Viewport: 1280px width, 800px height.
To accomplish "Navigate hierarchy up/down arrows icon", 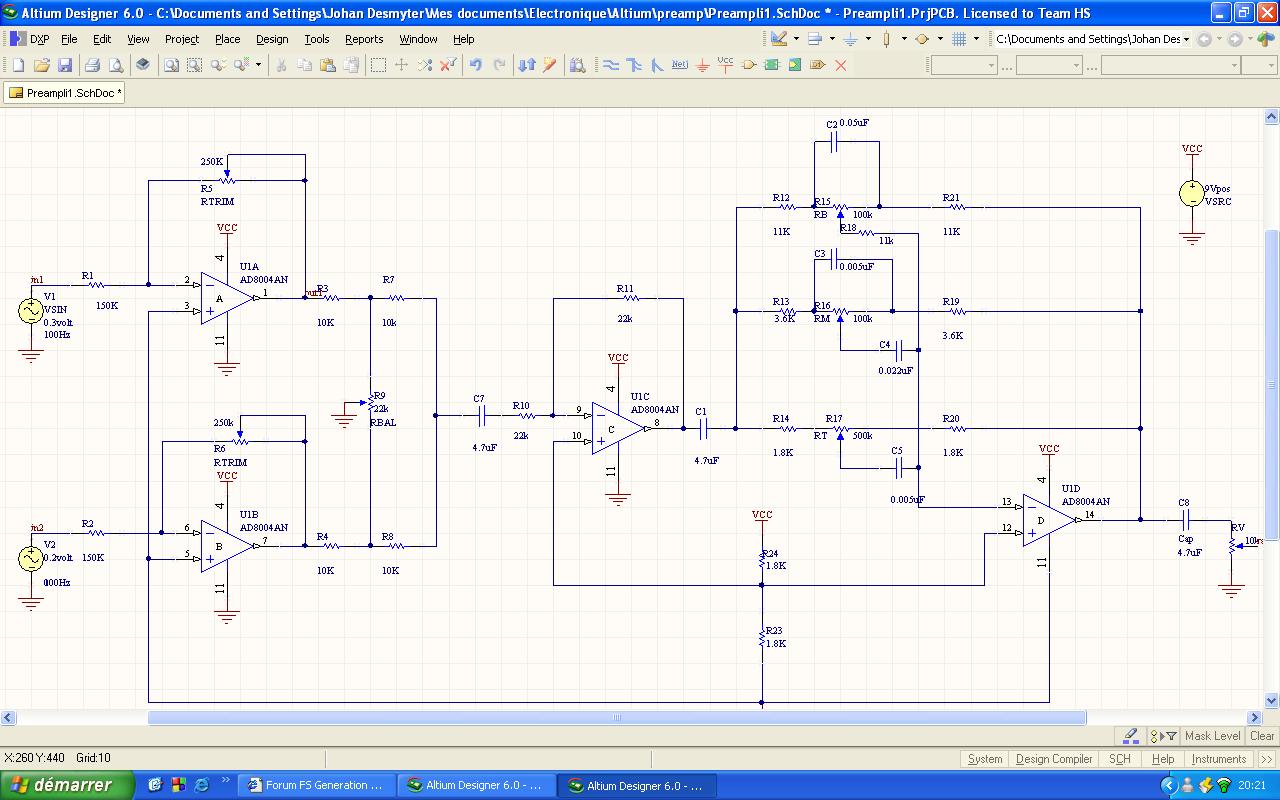I will 527,65.
